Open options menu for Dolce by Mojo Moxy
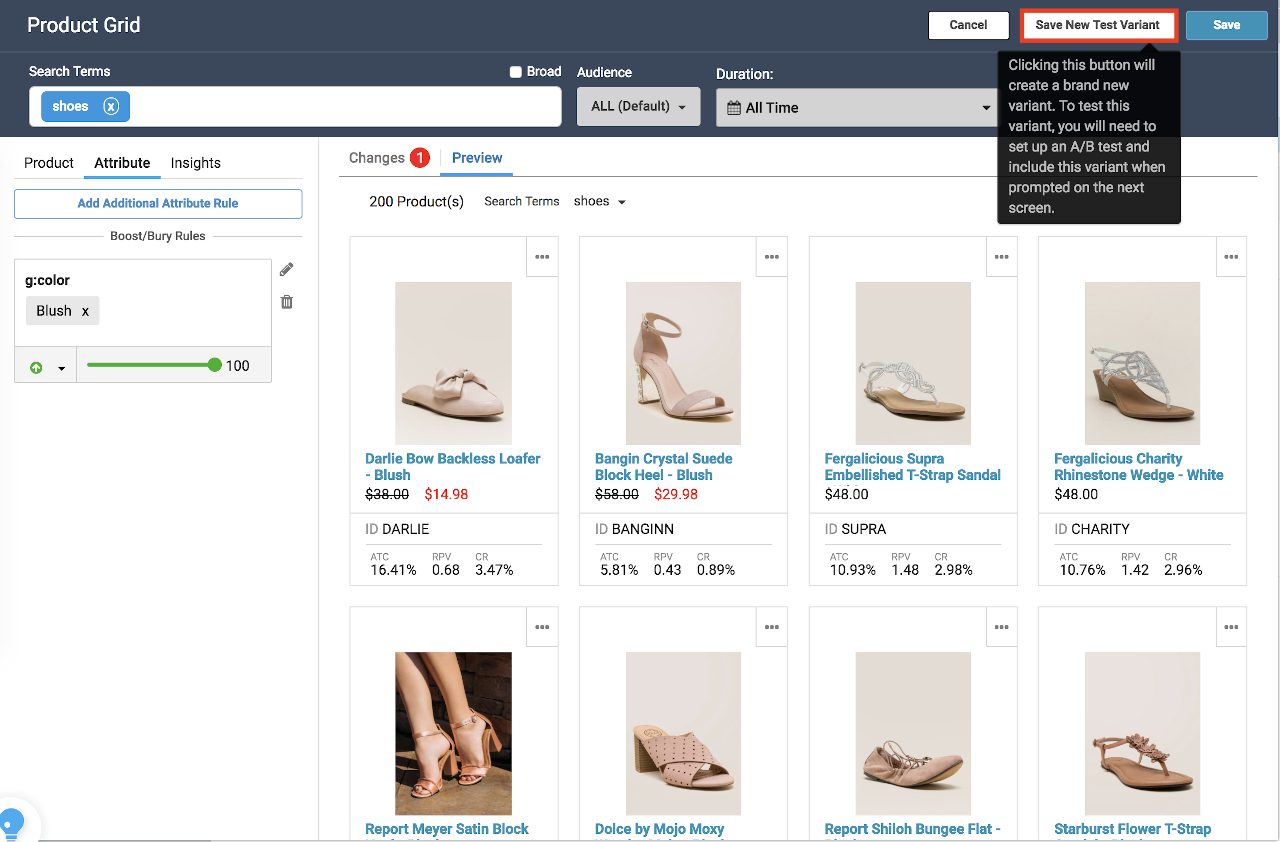Screen dimensions: 1280x842 [772, 627]
